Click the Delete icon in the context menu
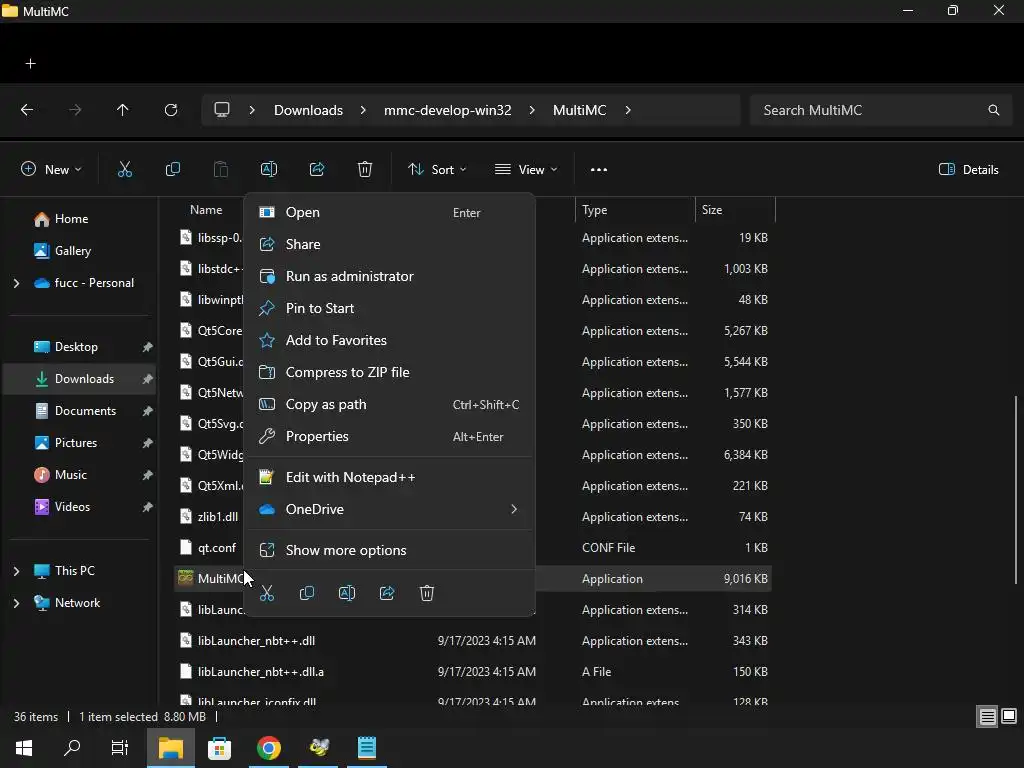 (426, 593)
